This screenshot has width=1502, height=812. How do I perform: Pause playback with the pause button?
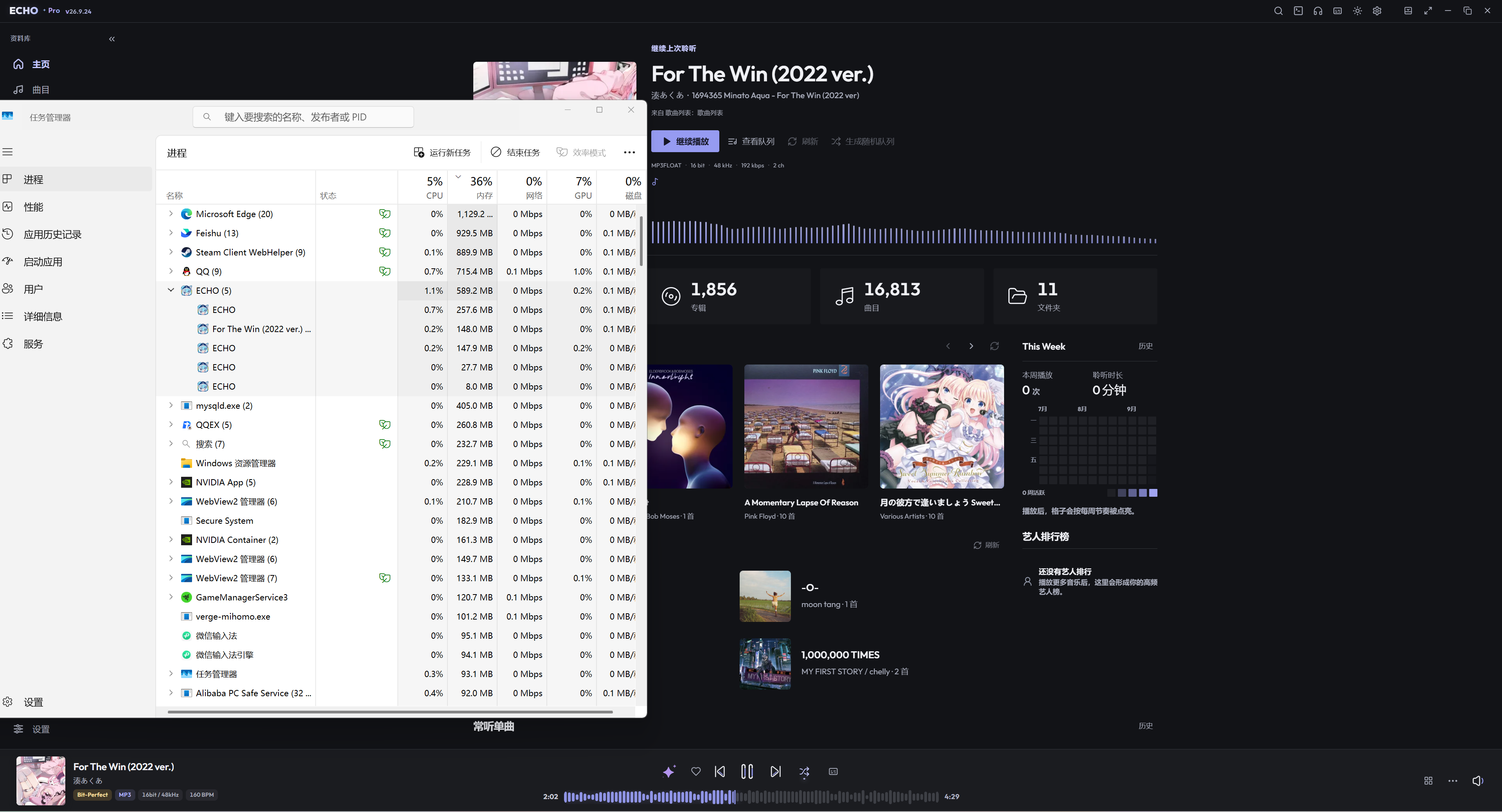pos(747,771)
